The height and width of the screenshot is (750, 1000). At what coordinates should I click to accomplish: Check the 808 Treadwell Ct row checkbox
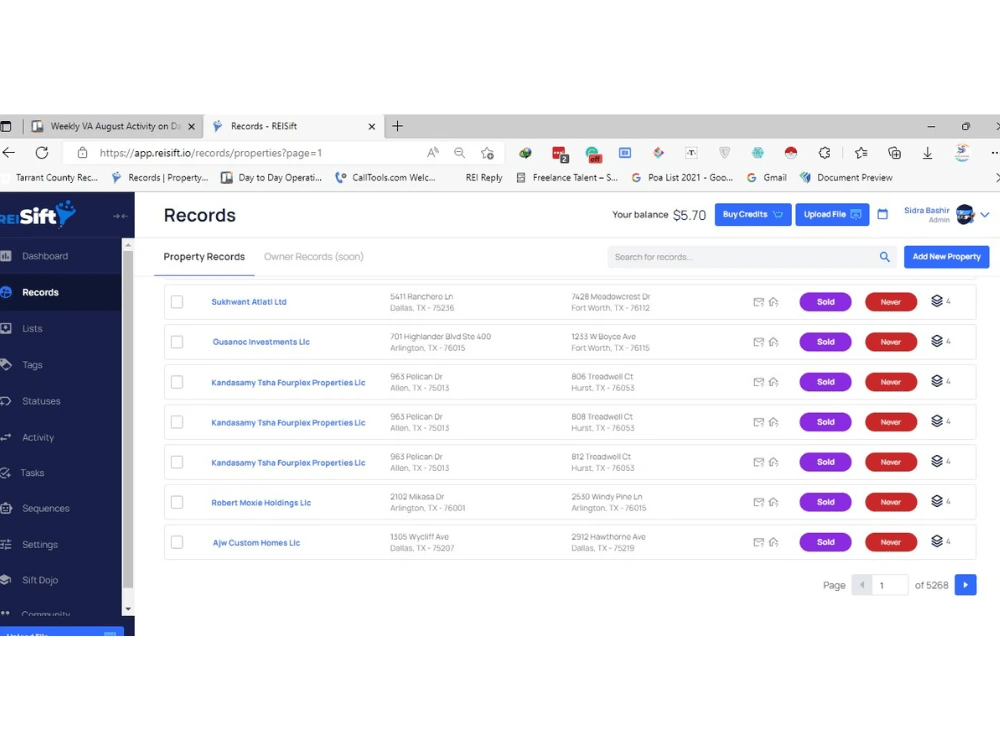click(177, 422)
